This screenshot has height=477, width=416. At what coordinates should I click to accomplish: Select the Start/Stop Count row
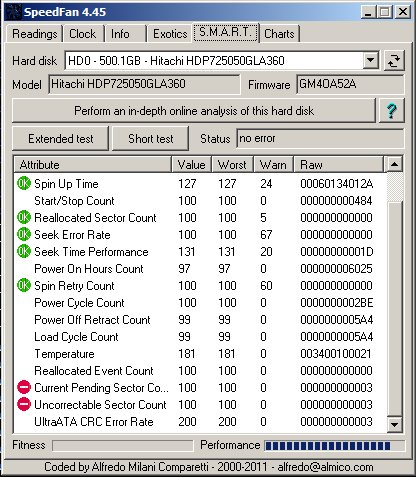201,201
